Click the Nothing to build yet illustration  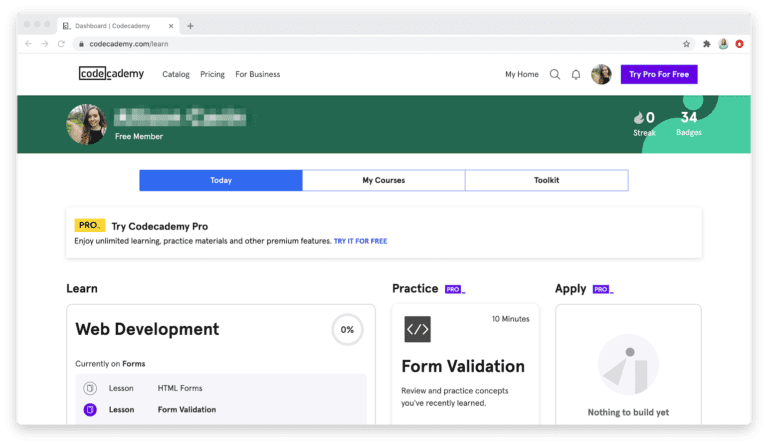[628, 365]
